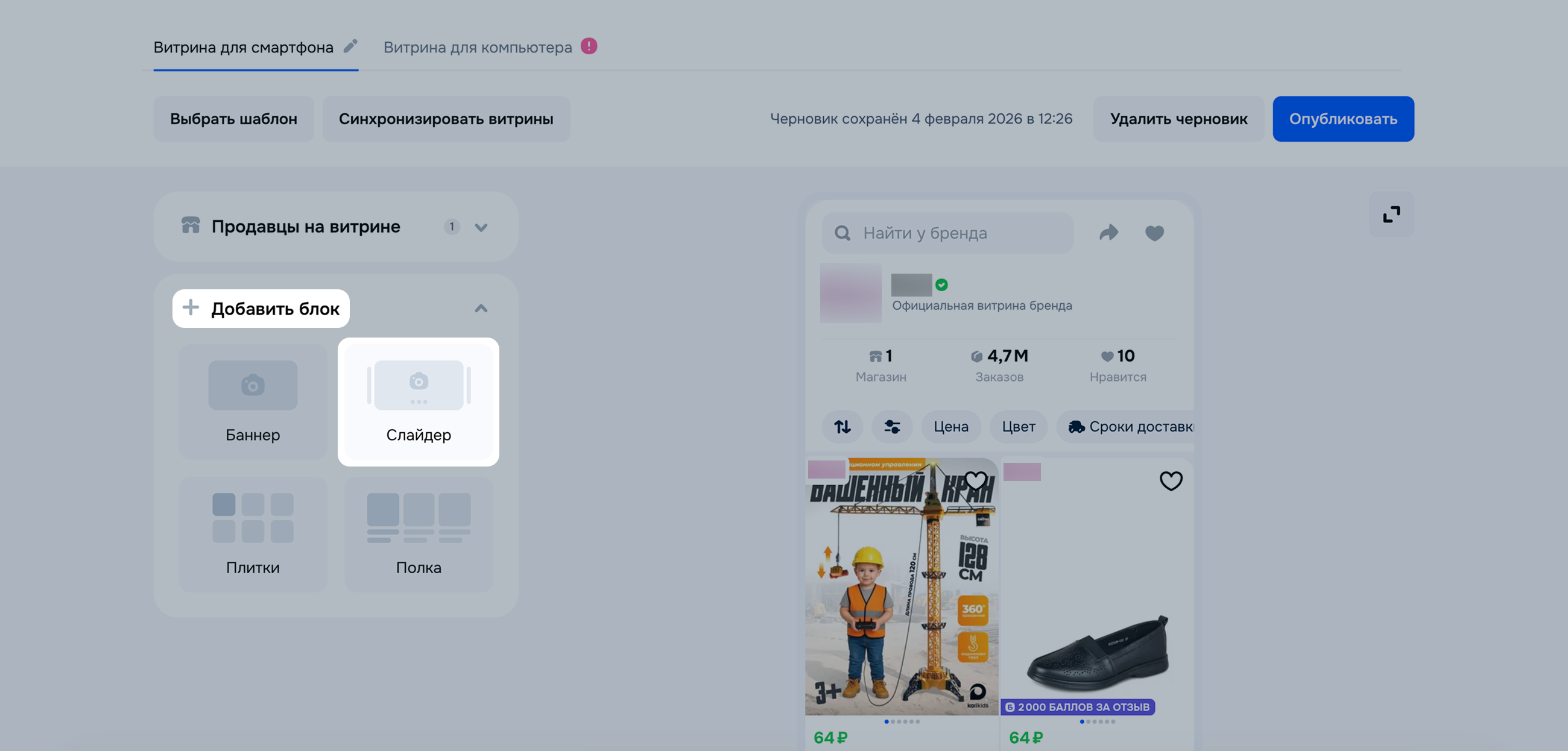Select the Баннер block type
The image size is (1568, 751).
(x=253, y=402)
